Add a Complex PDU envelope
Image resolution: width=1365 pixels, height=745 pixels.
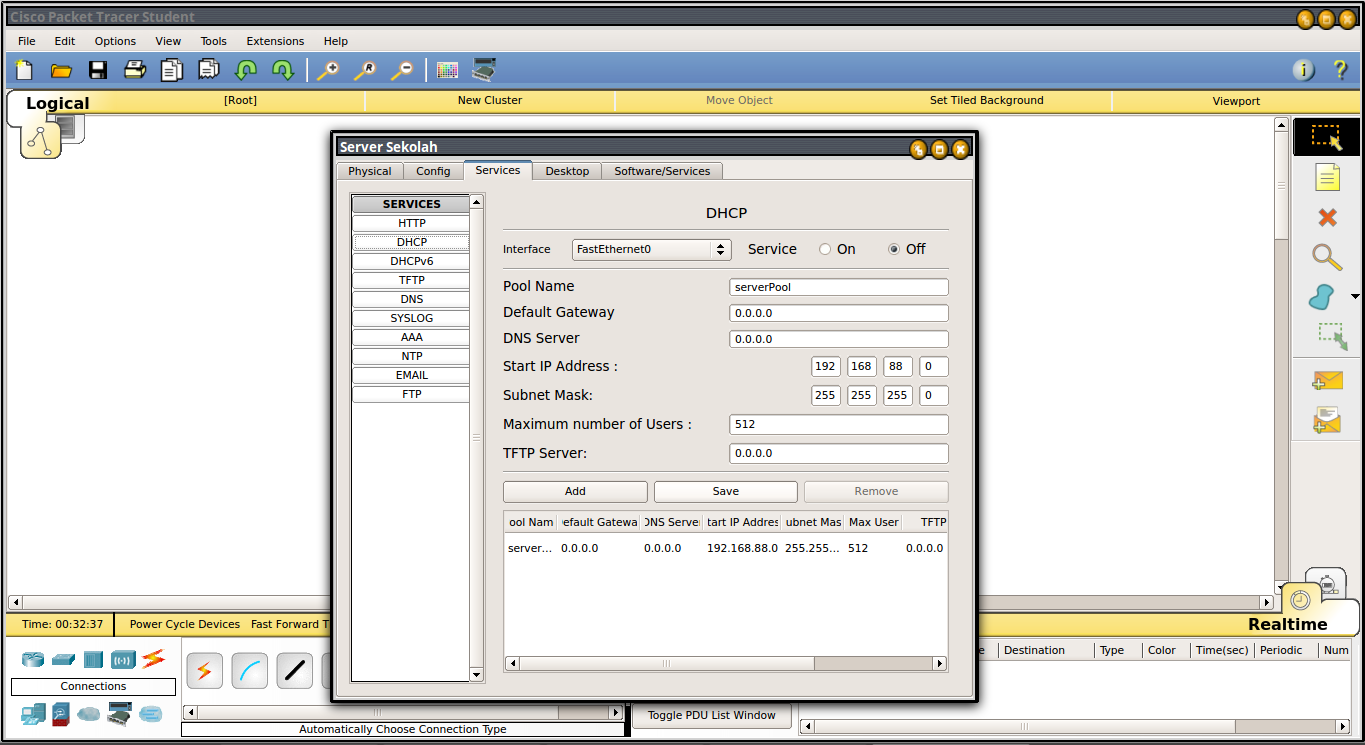(x=1327, y=420)
